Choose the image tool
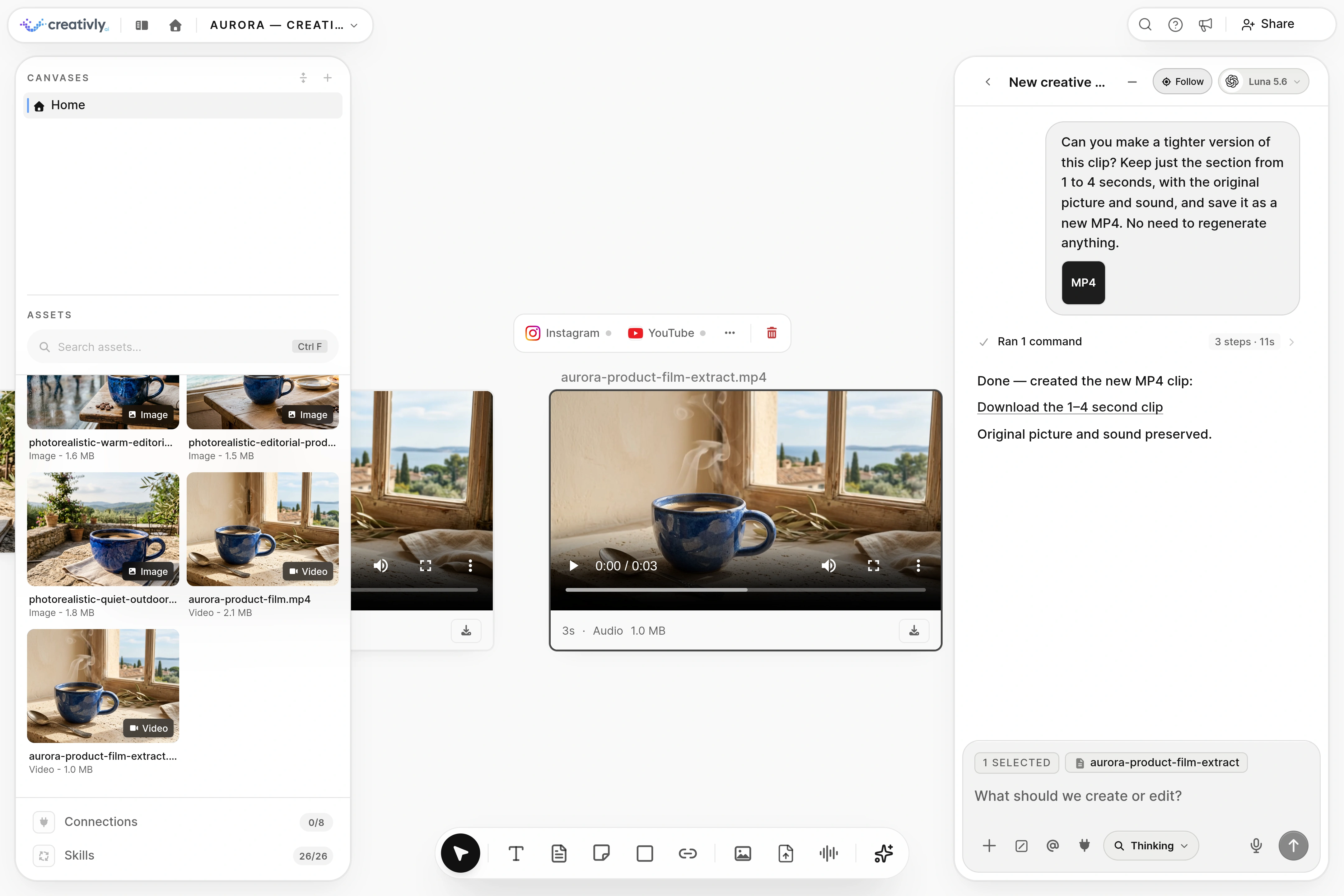The height and width of the screenshot is (896, 1344). (x=742, y=853)
